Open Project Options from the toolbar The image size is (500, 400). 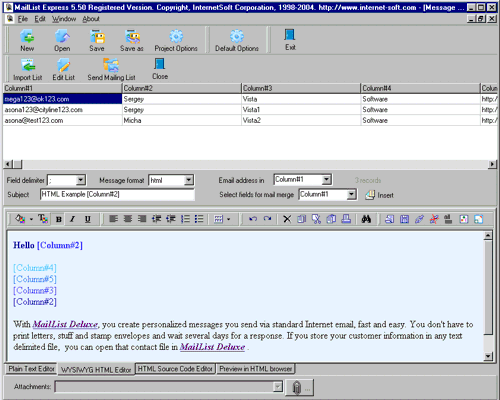pos(176,41)
